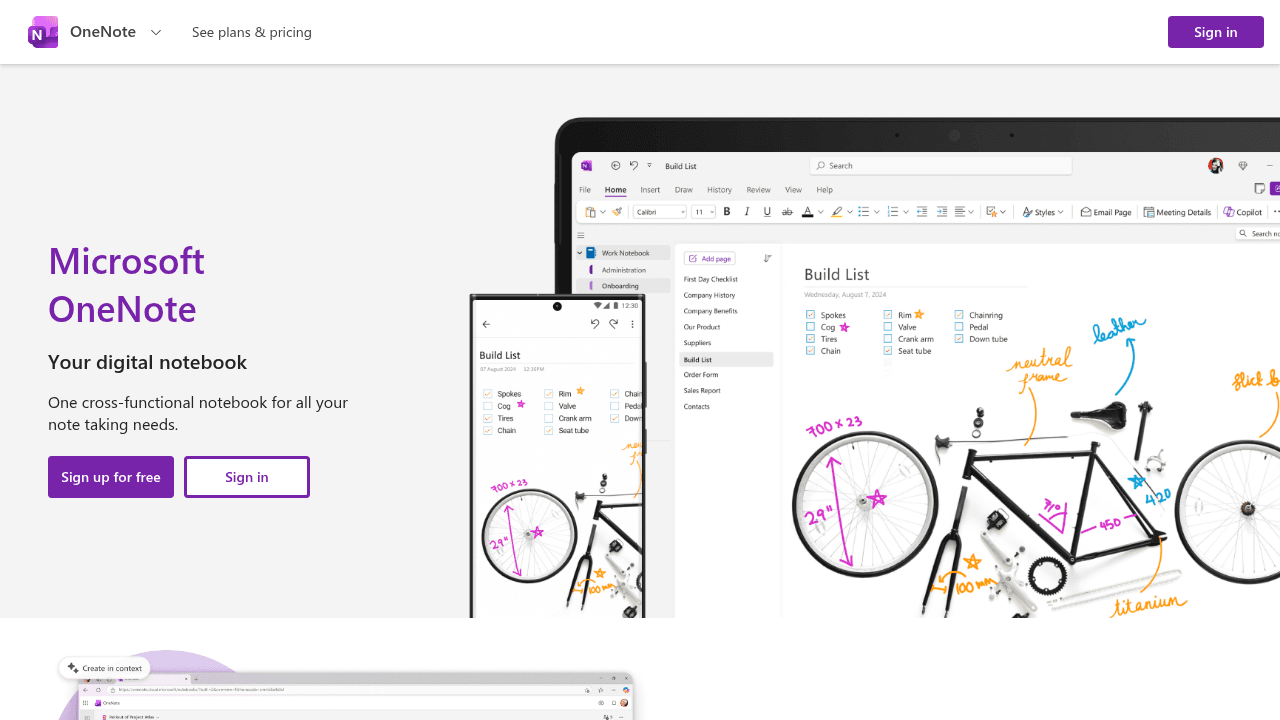This screenshot has width=1280, height=720.
Task: Click the paragraph alignment icon
Action: (x=960, y=212)
